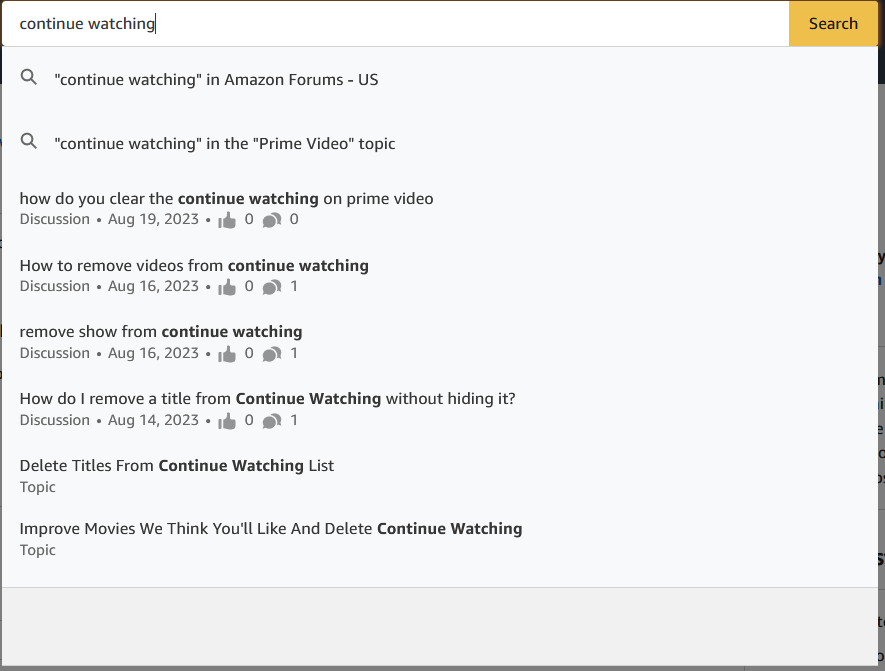Click replies bubble icon on the Aug 14 discussion
This screenshot has width=885, height=671.
pyautogui.click(x=271, y=421)
